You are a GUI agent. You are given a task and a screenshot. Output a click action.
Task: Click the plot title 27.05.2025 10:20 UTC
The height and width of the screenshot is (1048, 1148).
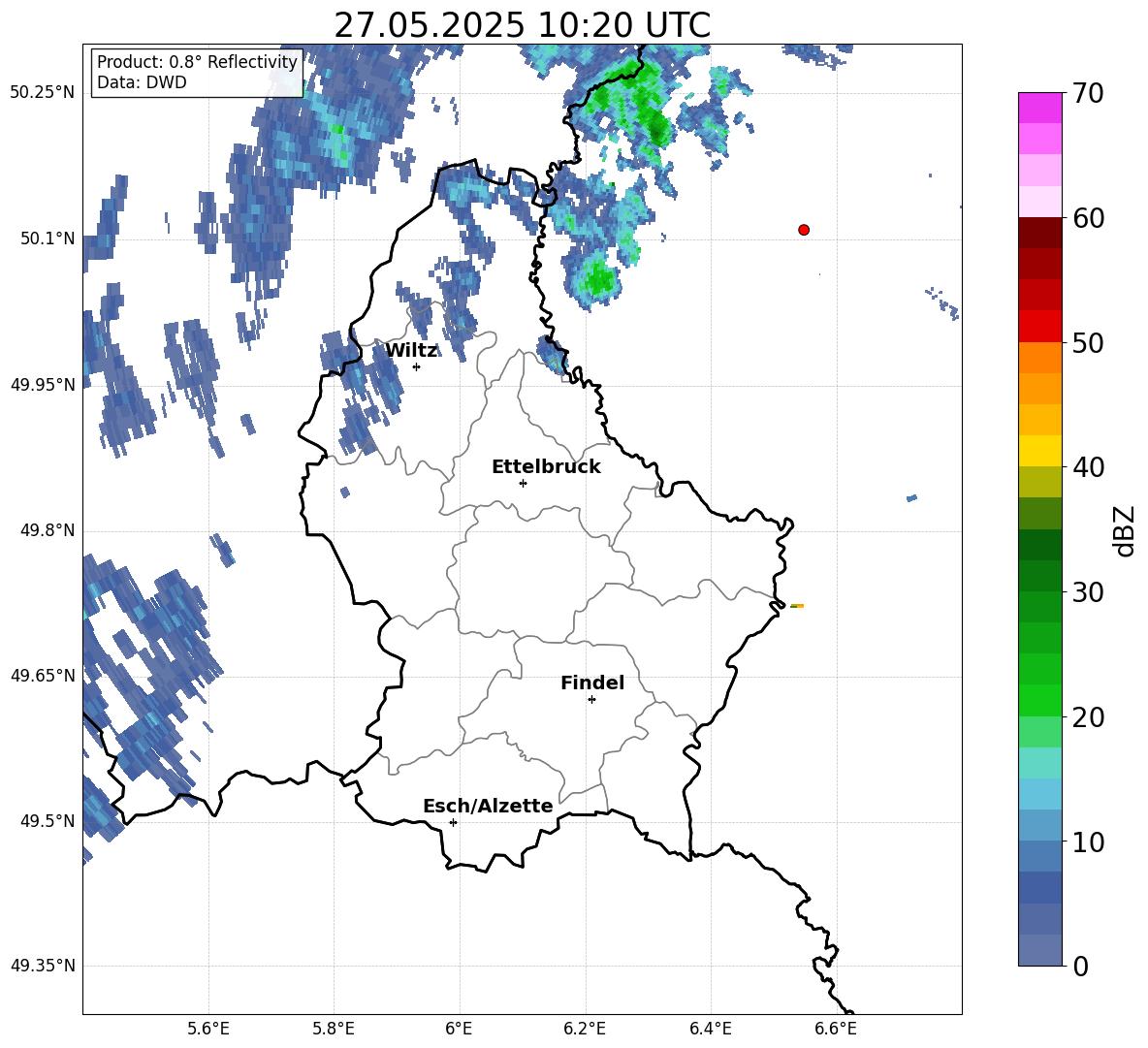click(522, 25)
